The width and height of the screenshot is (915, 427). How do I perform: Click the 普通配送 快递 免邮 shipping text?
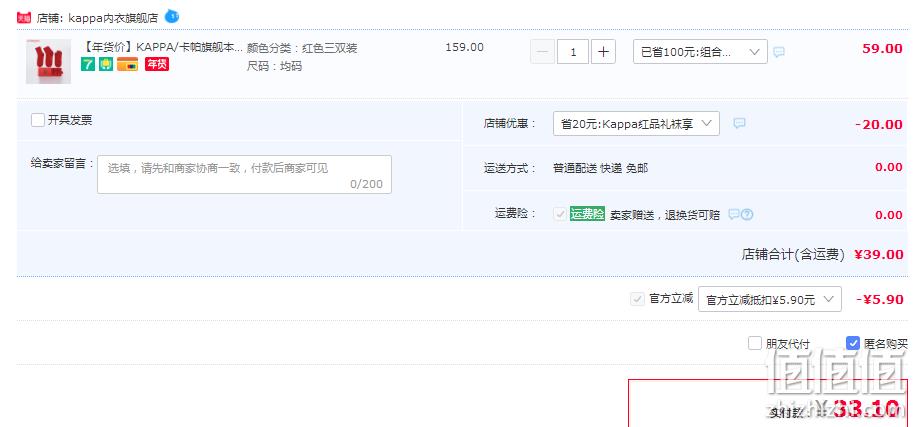point(600,168)
